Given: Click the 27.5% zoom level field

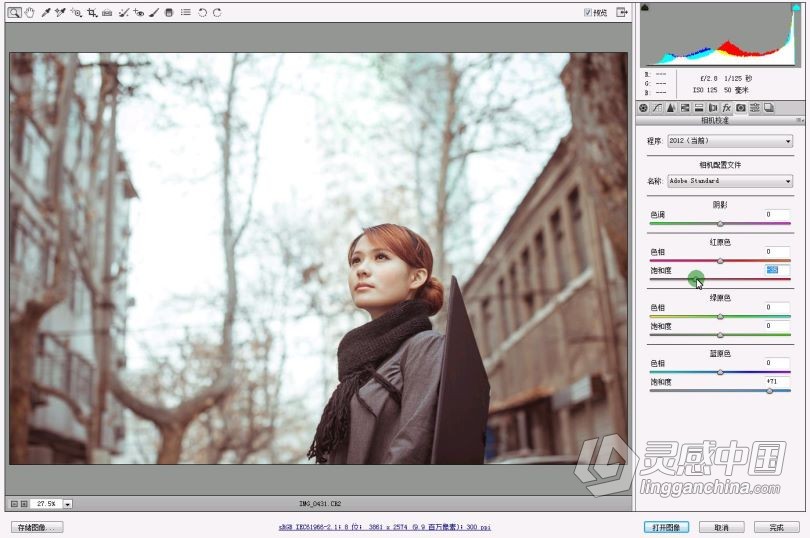Looking at the screenshot, I should pos(46,503).
